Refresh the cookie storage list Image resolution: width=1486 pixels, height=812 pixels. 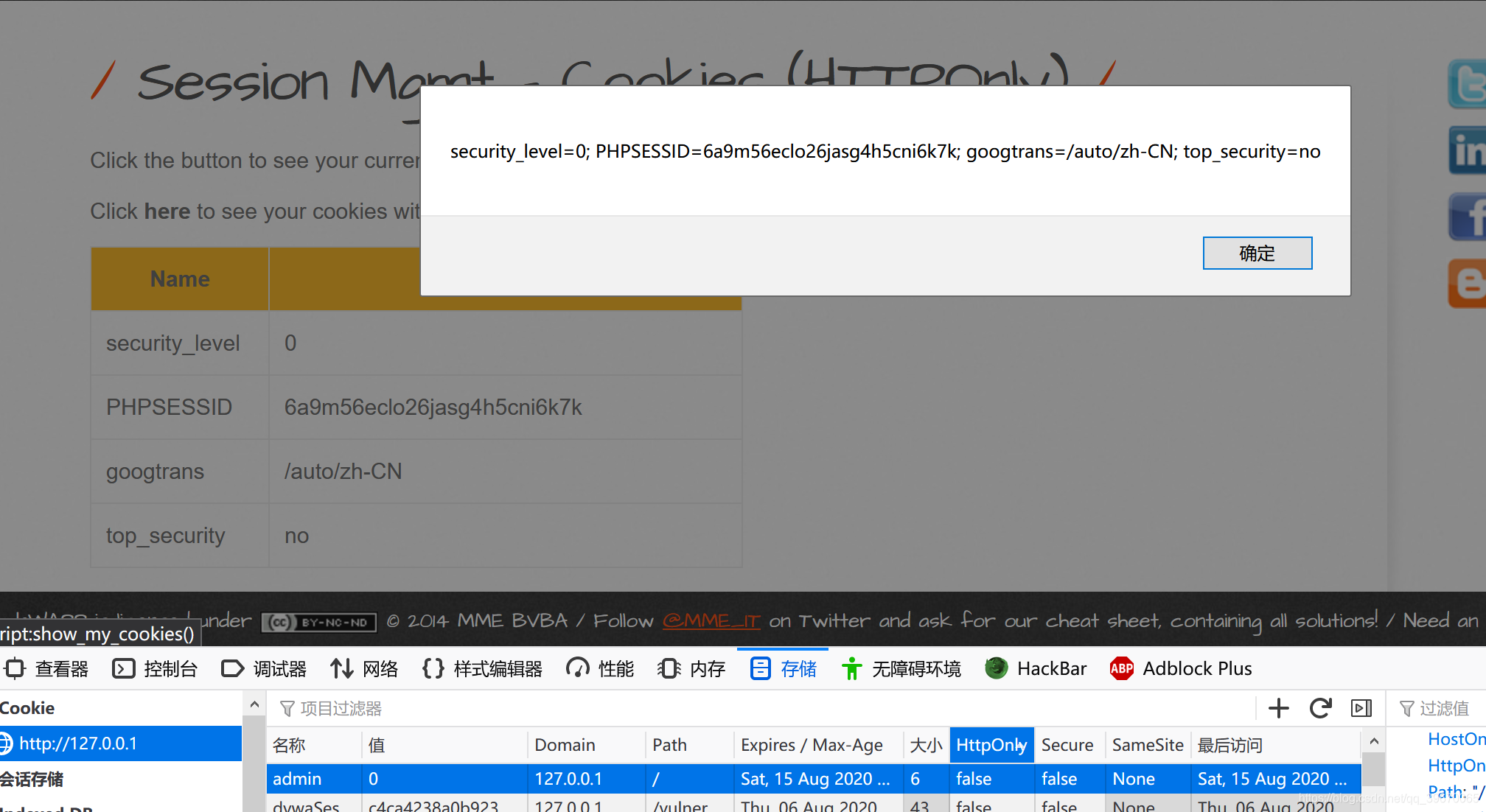coord(1320,708)
